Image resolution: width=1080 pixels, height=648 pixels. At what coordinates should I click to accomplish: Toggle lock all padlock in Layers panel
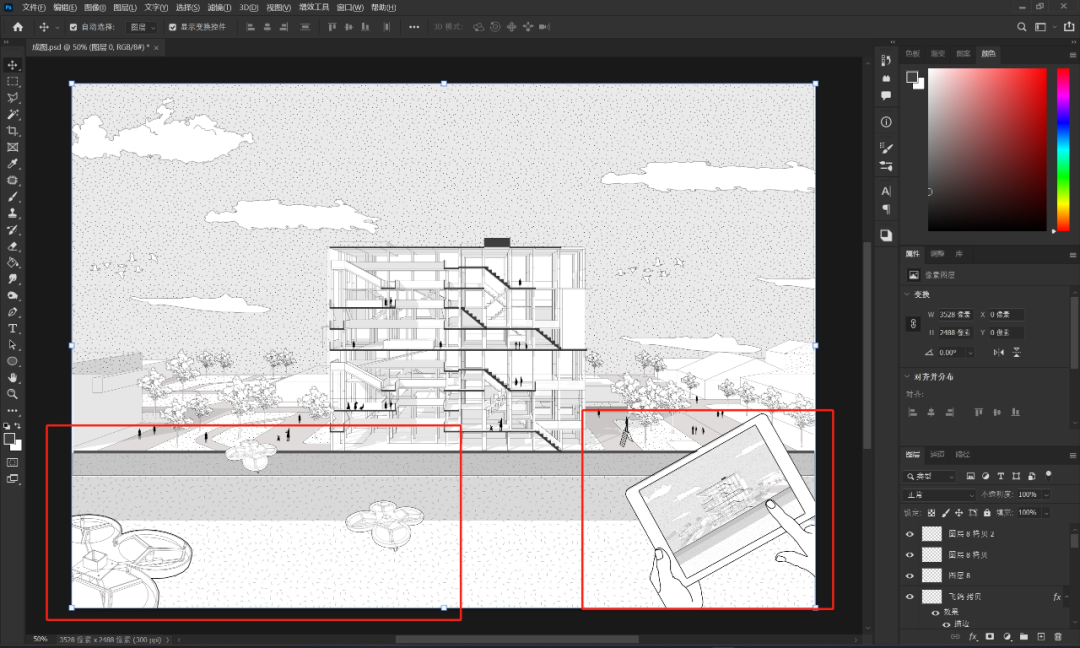[987, 513]
